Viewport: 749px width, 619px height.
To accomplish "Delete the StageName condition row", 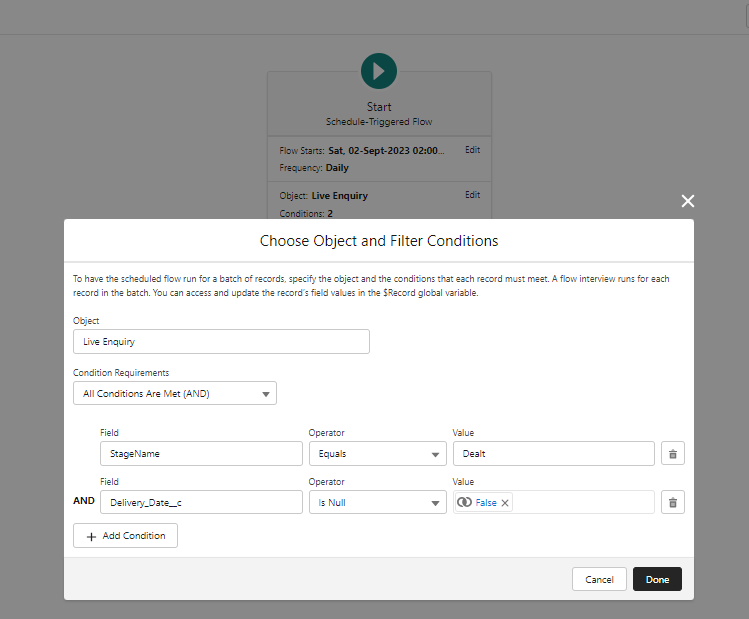I will click(x=673, y=454).
